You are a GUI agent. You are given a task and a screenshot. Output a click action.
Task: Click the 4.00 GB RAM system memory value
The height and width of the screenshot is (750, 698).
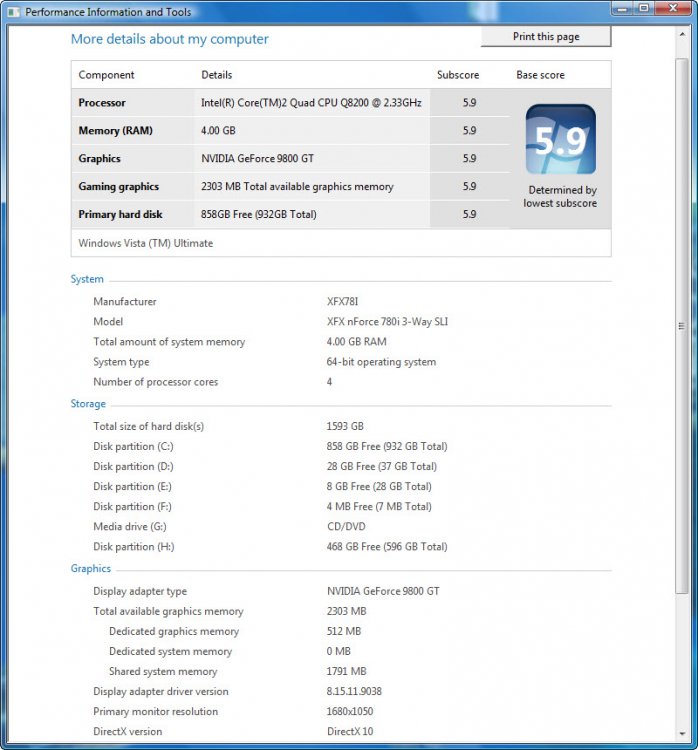click(356, 342)
